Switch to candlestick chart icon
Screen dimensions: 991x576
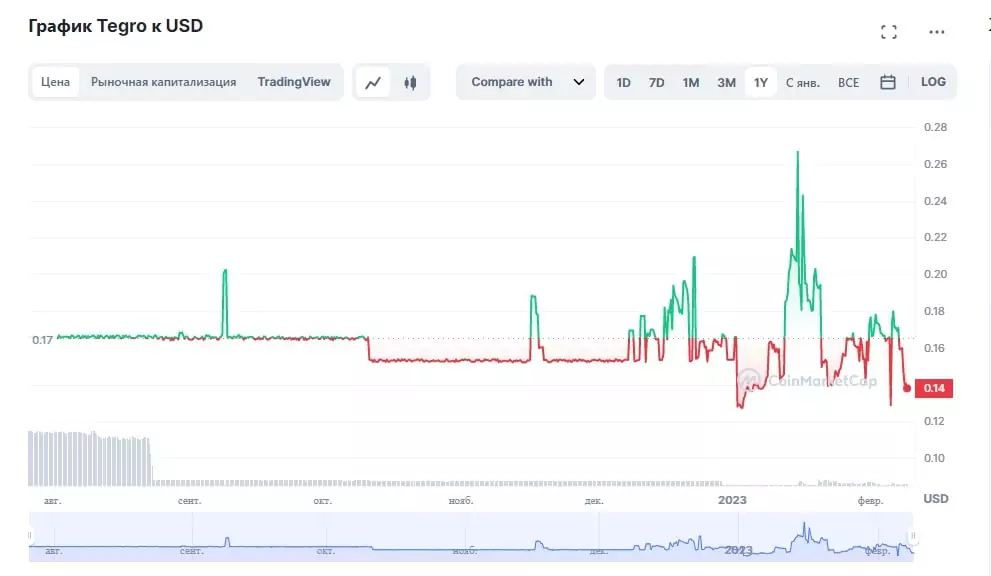410,83
